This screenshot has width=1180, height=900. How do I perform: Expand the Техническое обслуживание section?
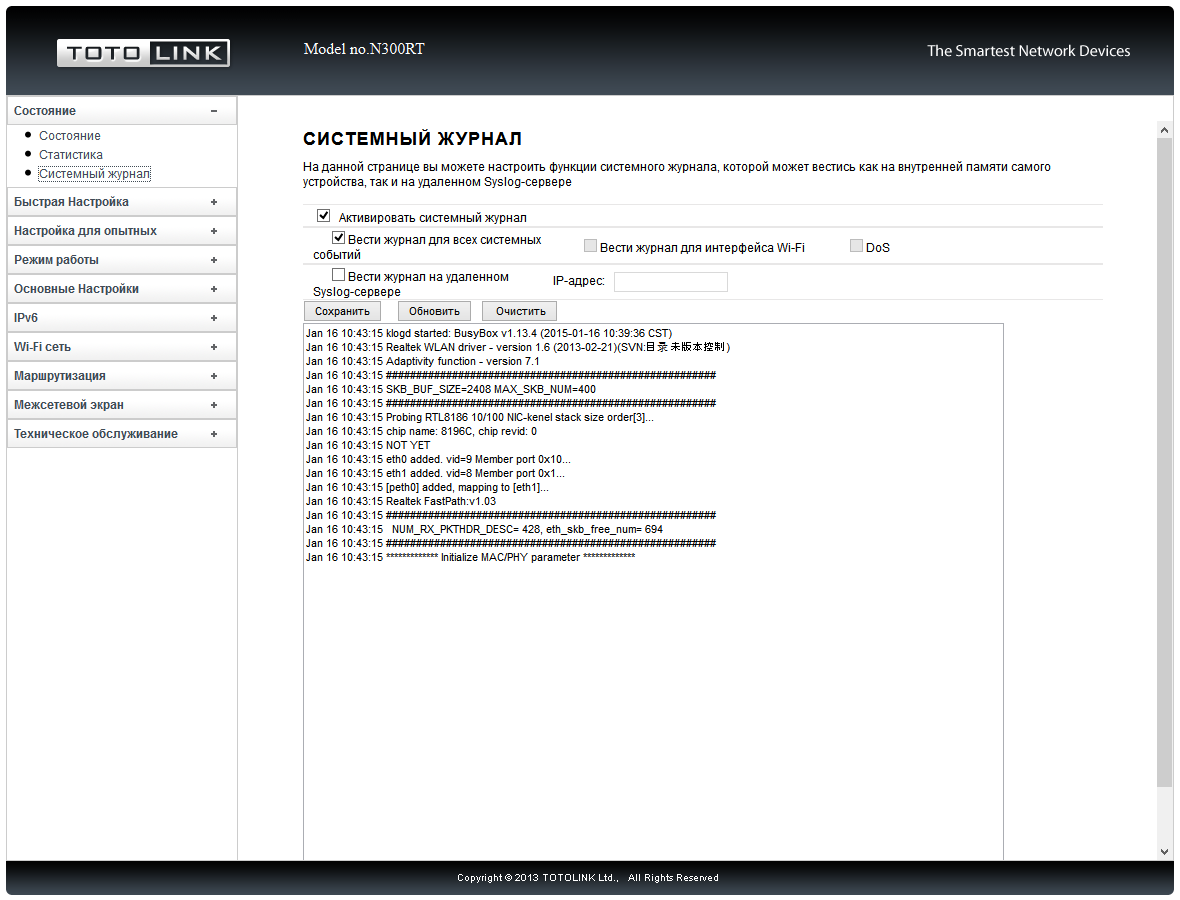[x=122, y=433]
